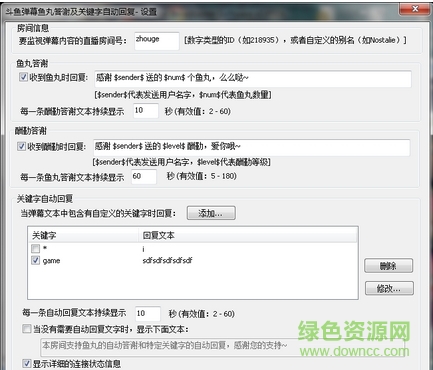Enable the checkbox for the * keyword row
The width and height of the screenshot is (433, 370).
[35, 248]
